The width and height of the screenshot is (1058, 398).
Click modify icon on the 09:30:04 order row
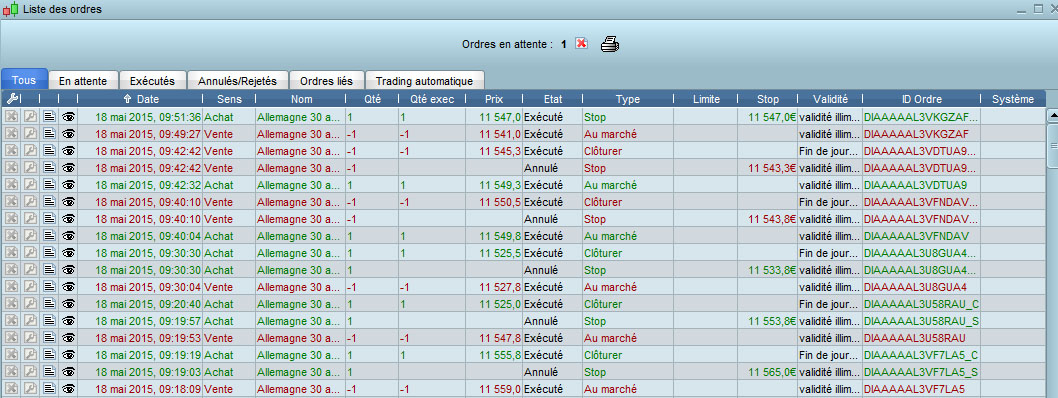31,287
